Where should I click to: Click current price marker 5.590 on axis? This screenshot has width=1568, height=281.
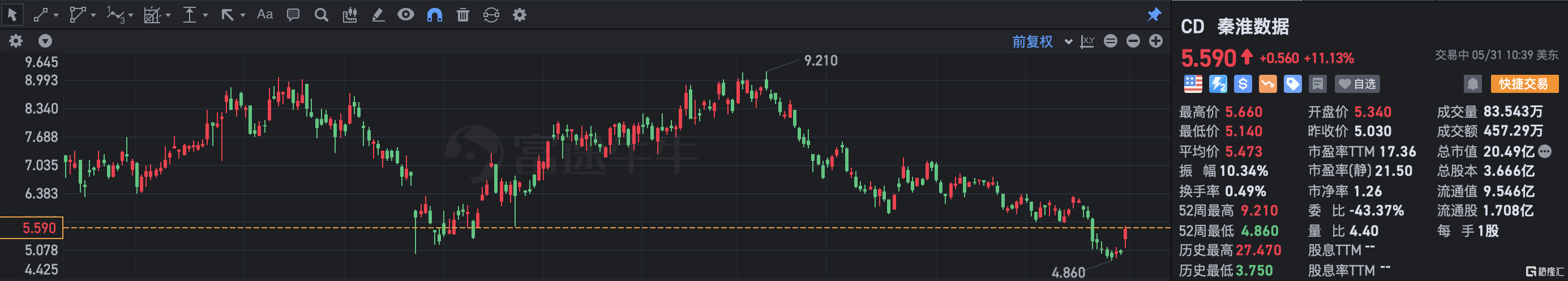click(32, 228)
